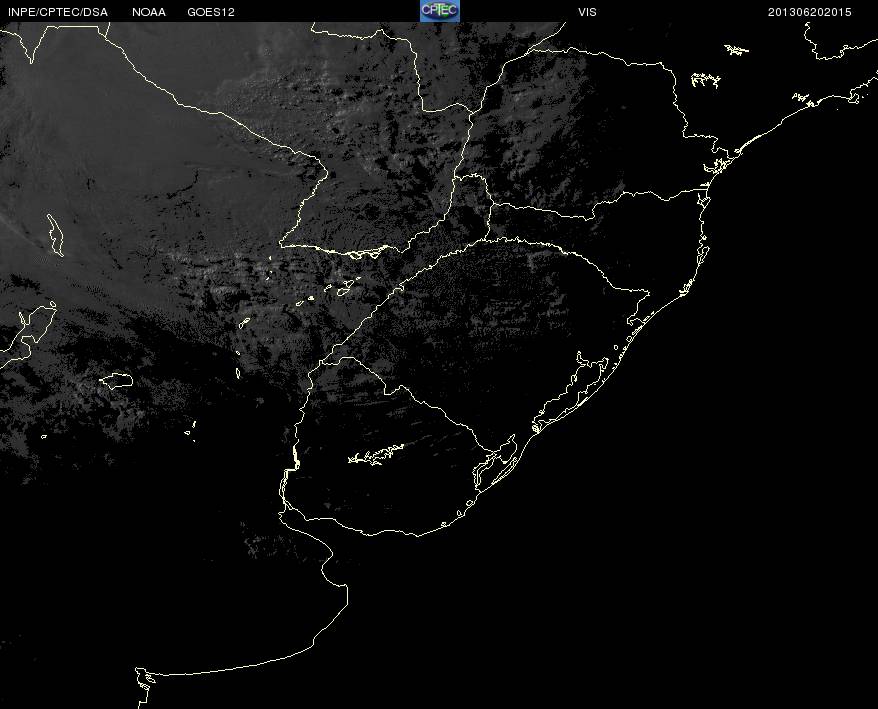The image size is (878, 709).
Task: Click the NOAA label
Action: click(x=149, y=12)
